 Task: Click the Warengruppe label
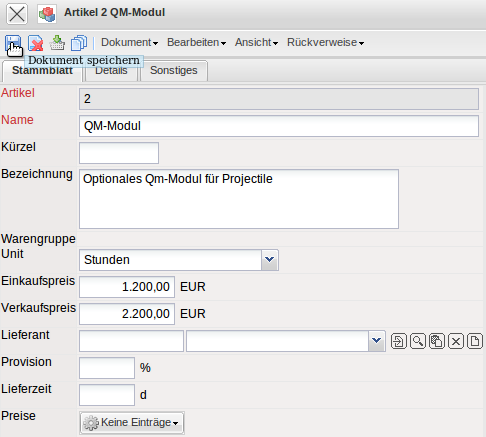point(38,239)
